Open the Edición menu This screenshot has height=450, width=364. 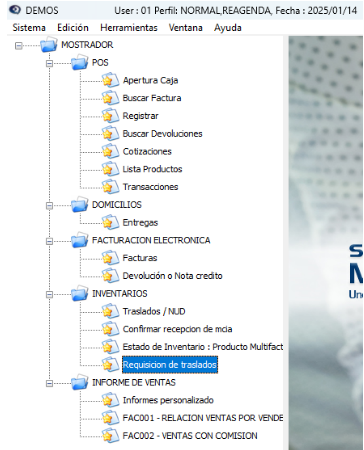pyautogui.click(x=73, y=28)
